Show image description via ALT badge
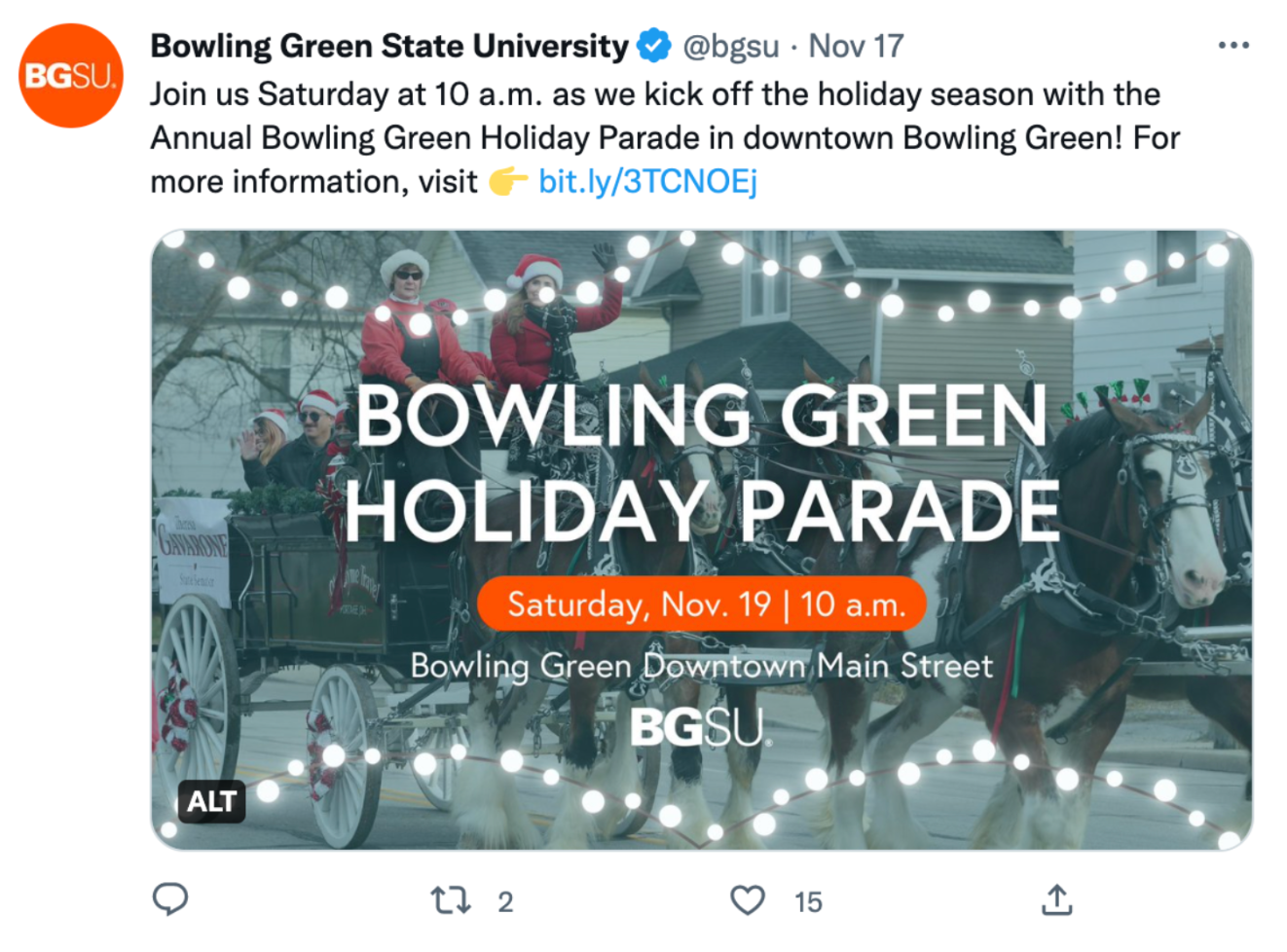1287x952 pixels. point(211,801)
